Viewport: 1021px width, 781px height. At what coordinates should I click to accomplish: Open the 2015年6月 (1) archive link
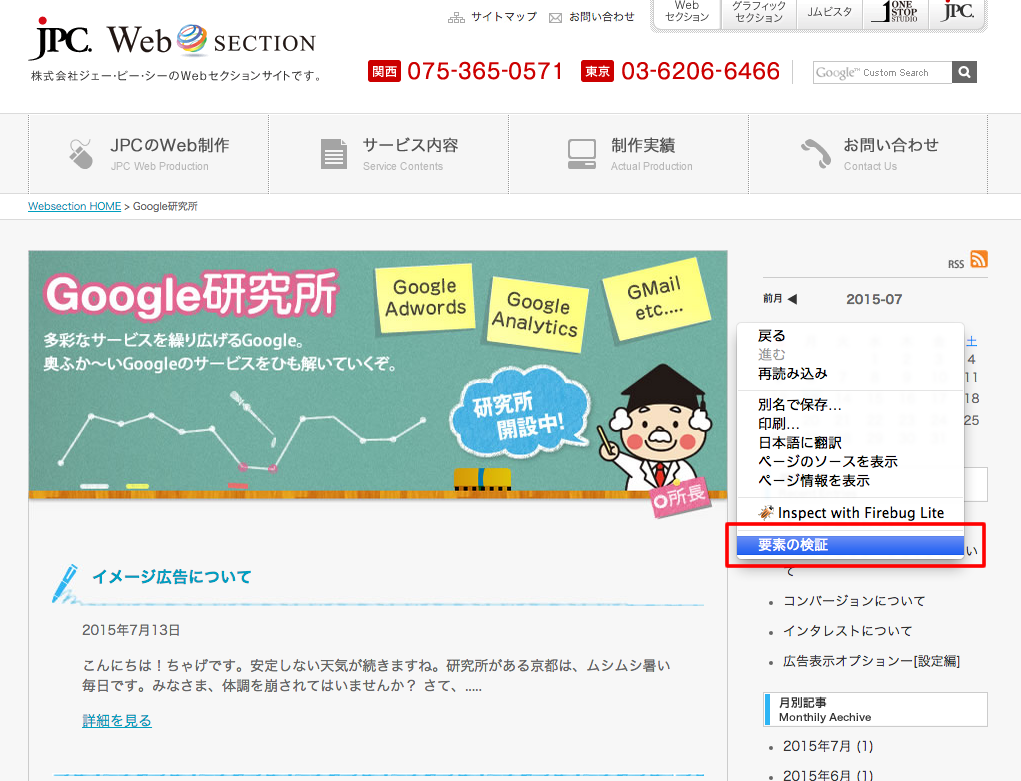(828, 775)
